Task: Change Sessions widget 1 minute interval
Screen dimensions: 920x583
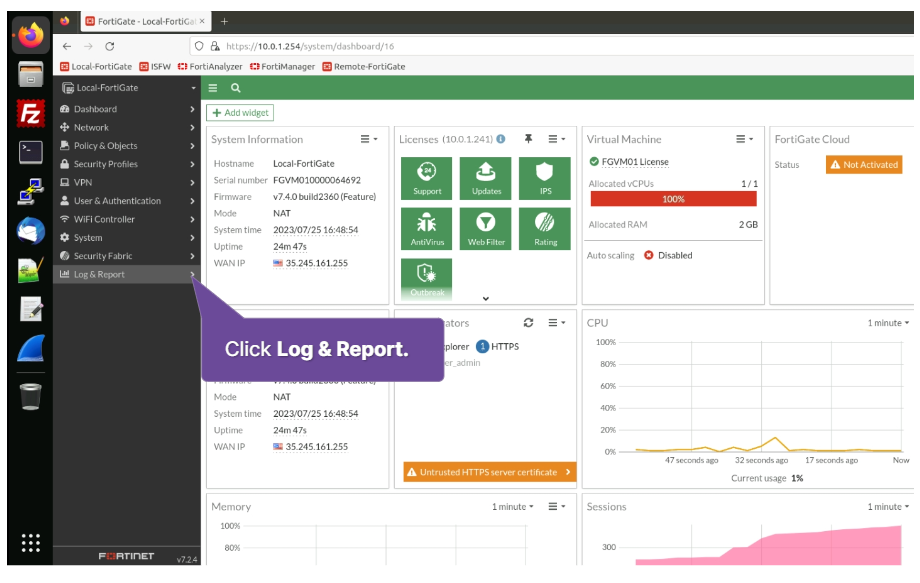Action: tap(888, 506)
